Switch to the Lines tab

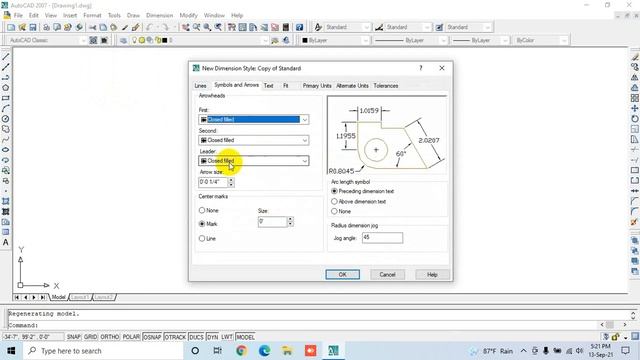[200, 86]
